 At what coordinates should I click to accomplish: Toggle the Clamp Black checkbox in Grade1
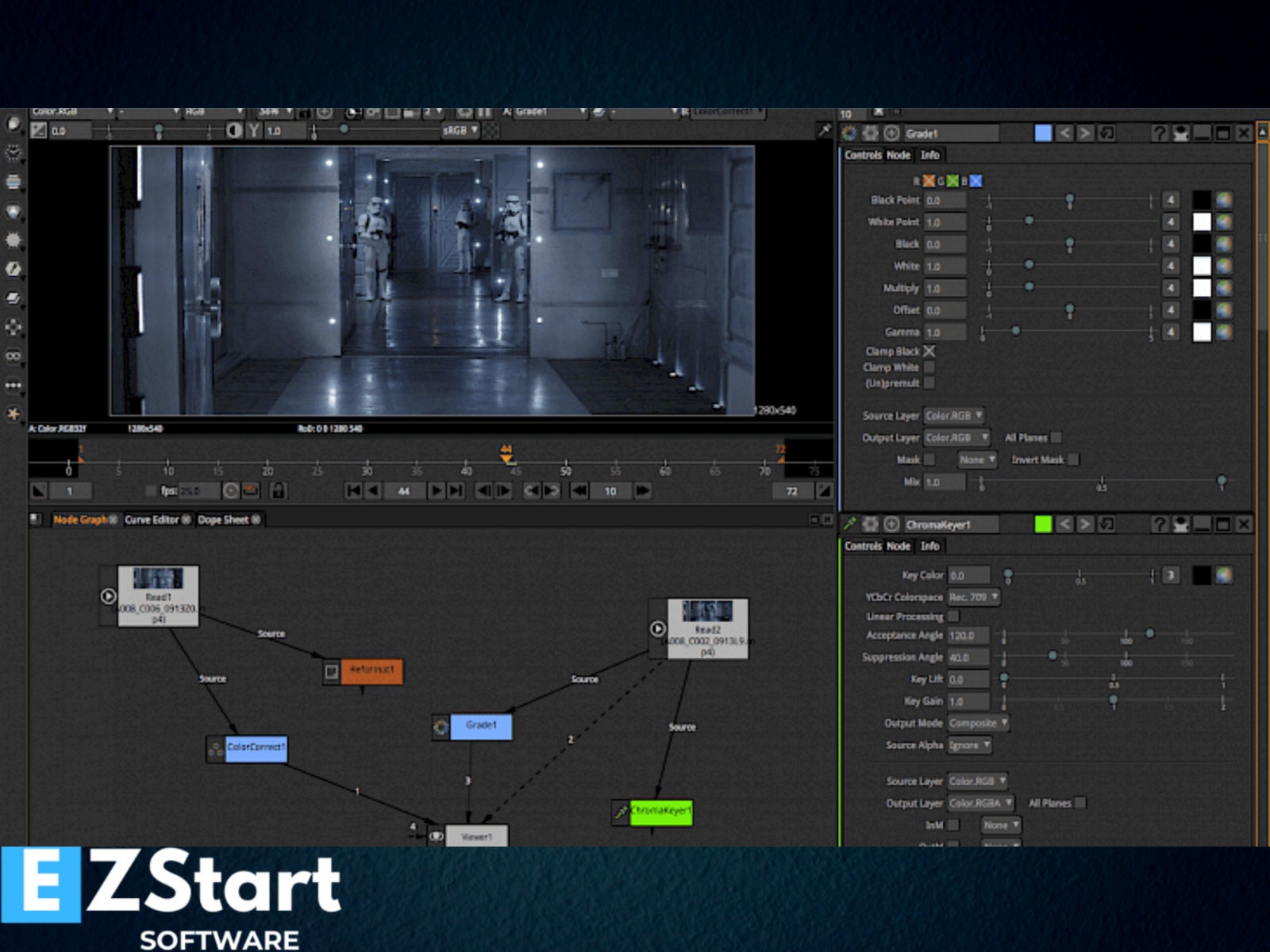[929, 351]
